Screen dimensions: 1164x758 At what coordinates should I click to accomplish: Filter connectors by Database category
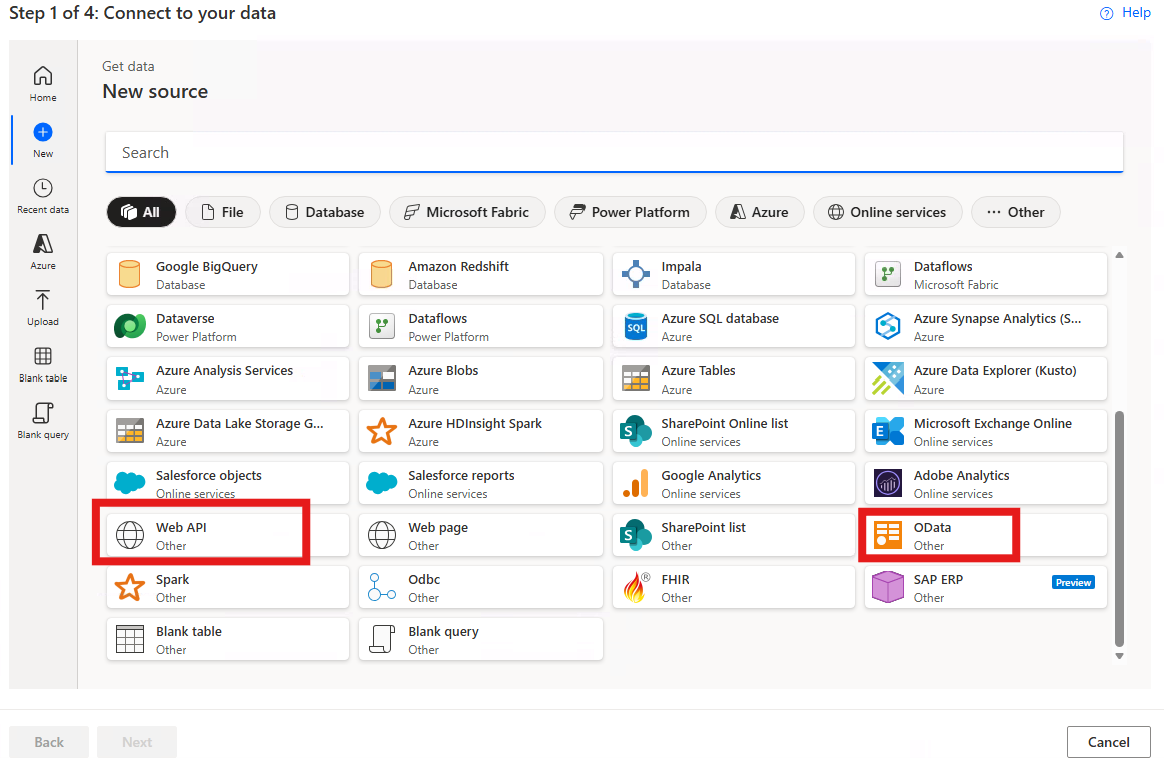click(x=324, y=212)
